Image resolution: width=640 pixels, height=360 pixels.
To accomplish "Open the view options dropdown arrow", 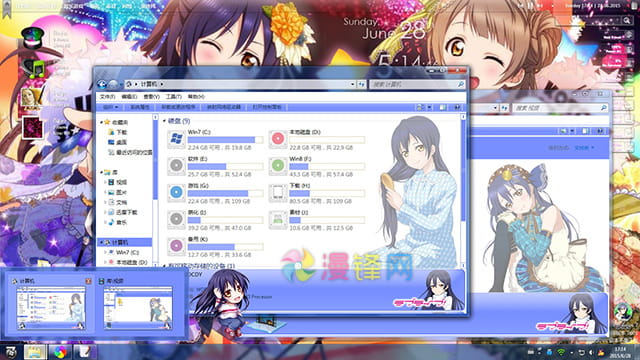I will click(x=429, y=107).
